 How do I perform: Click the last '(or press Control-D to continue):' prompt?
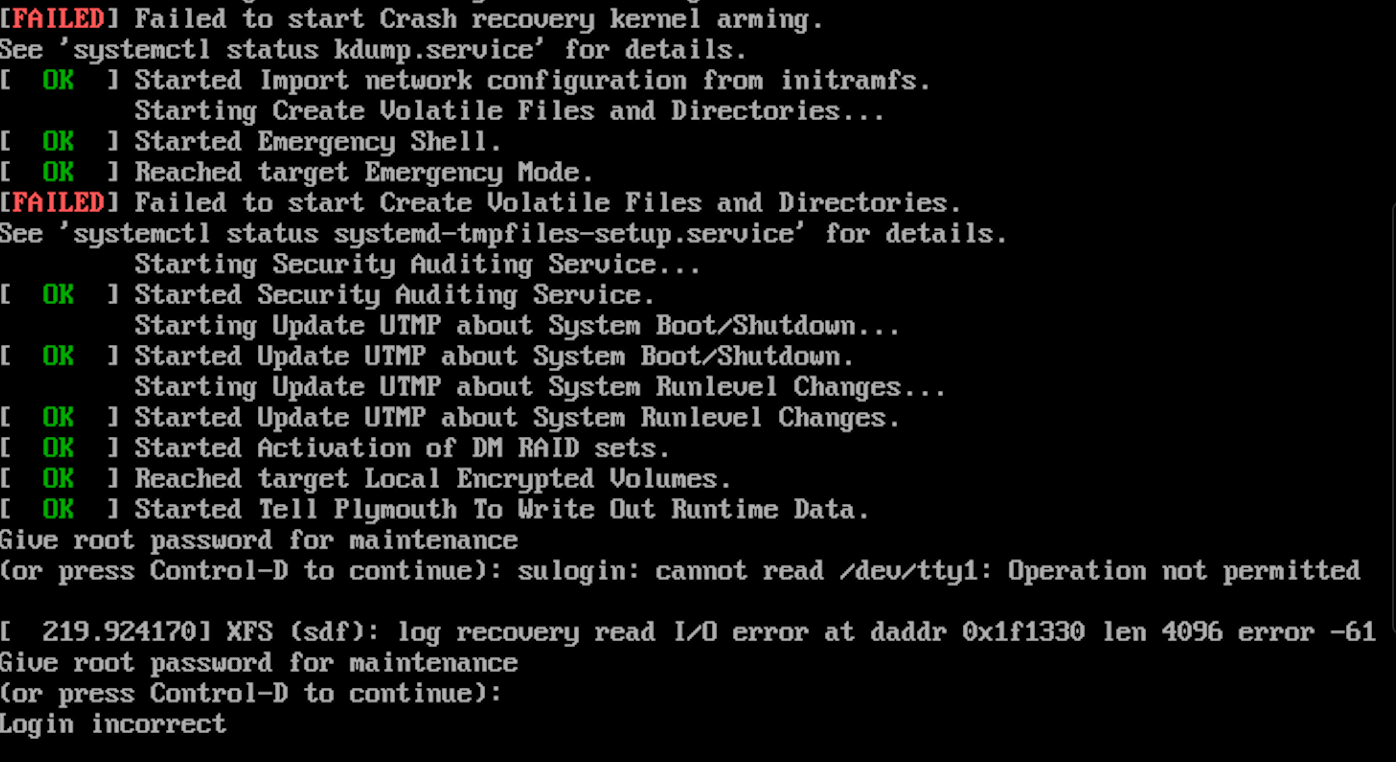click(x=251, y=693)
